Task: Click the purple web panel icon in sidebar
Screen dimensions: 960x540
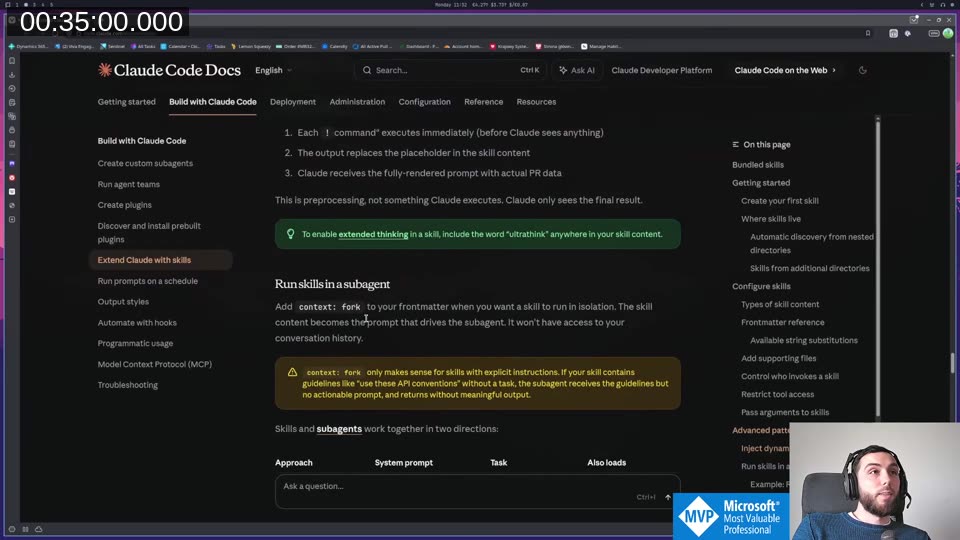Action: [x=12, y=163]
